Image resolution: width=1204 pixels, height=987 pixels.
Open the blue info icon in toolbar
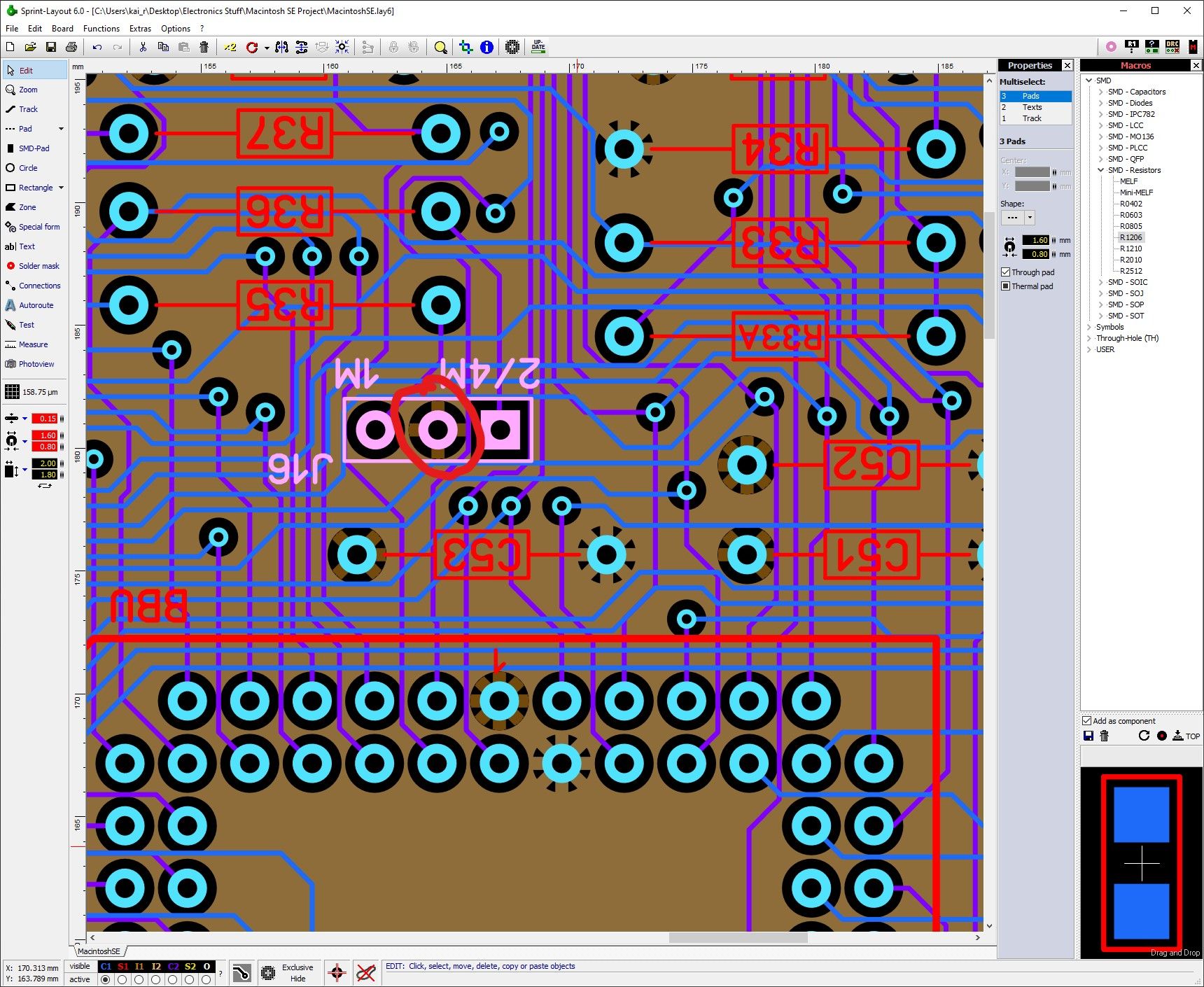[486, 47]
